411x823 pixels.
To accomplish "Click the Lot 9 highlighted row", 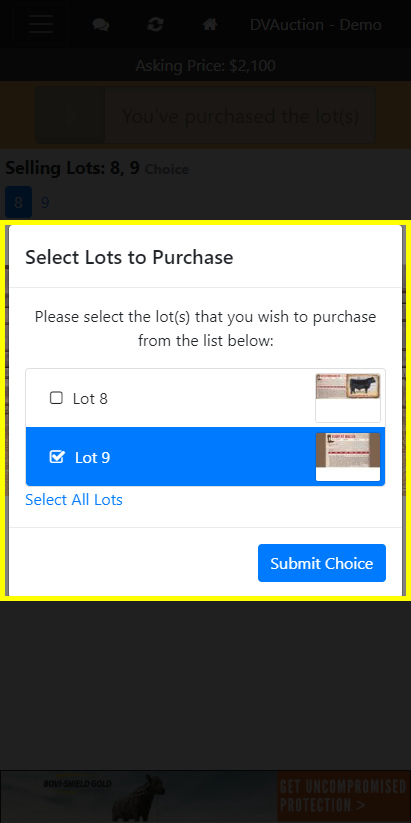I will [x=205, y=457].
